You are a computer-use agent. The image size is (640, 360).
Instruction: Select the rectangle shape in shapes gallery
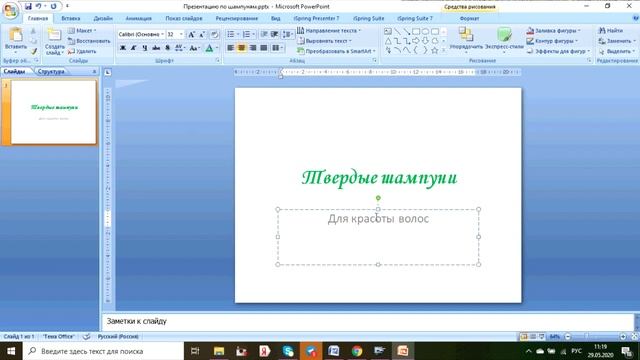pos(416,31)
